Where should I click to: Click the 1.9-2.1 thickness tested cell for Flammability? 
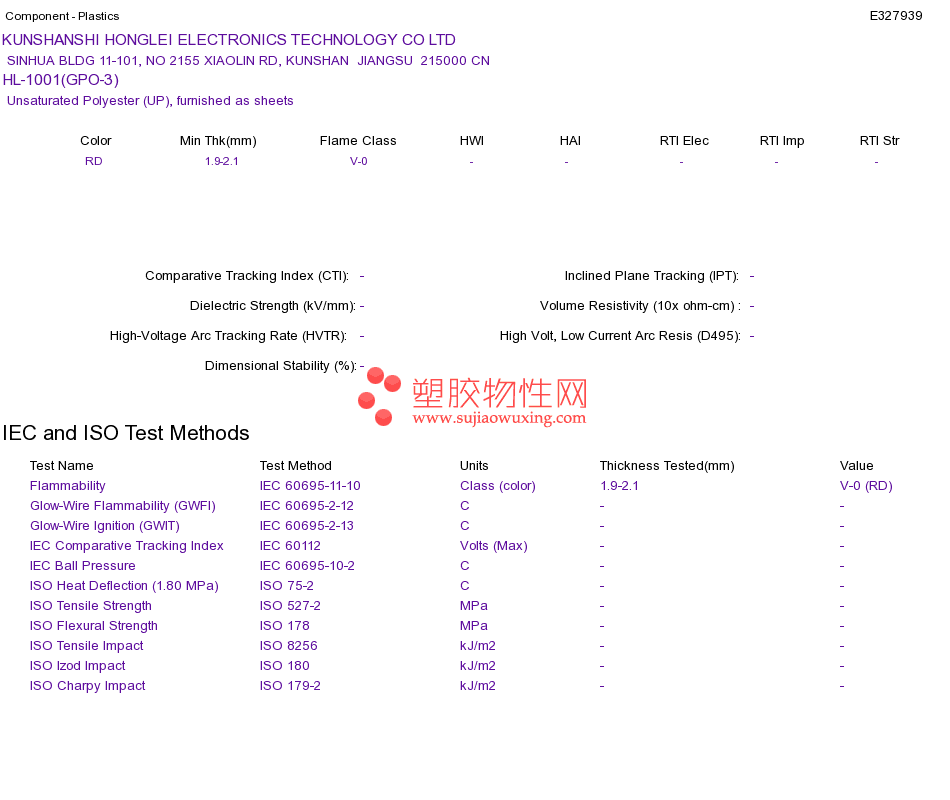click(619, 485)
